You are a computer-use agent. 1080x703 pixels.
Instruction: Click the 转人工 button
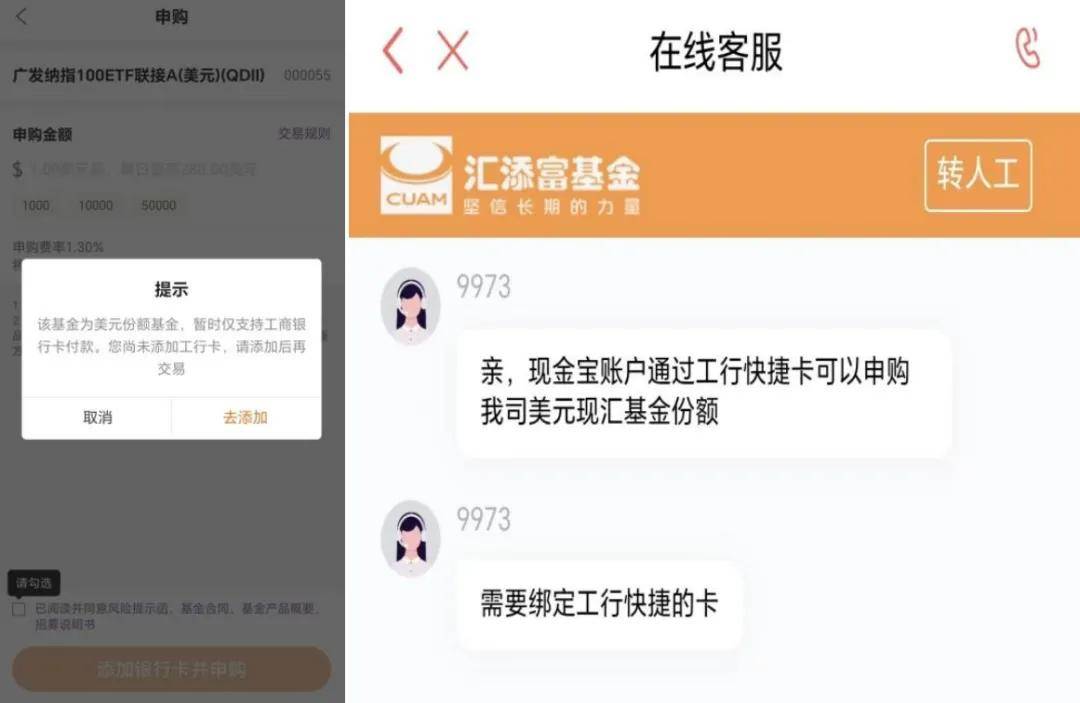click(x=978, y=175)
